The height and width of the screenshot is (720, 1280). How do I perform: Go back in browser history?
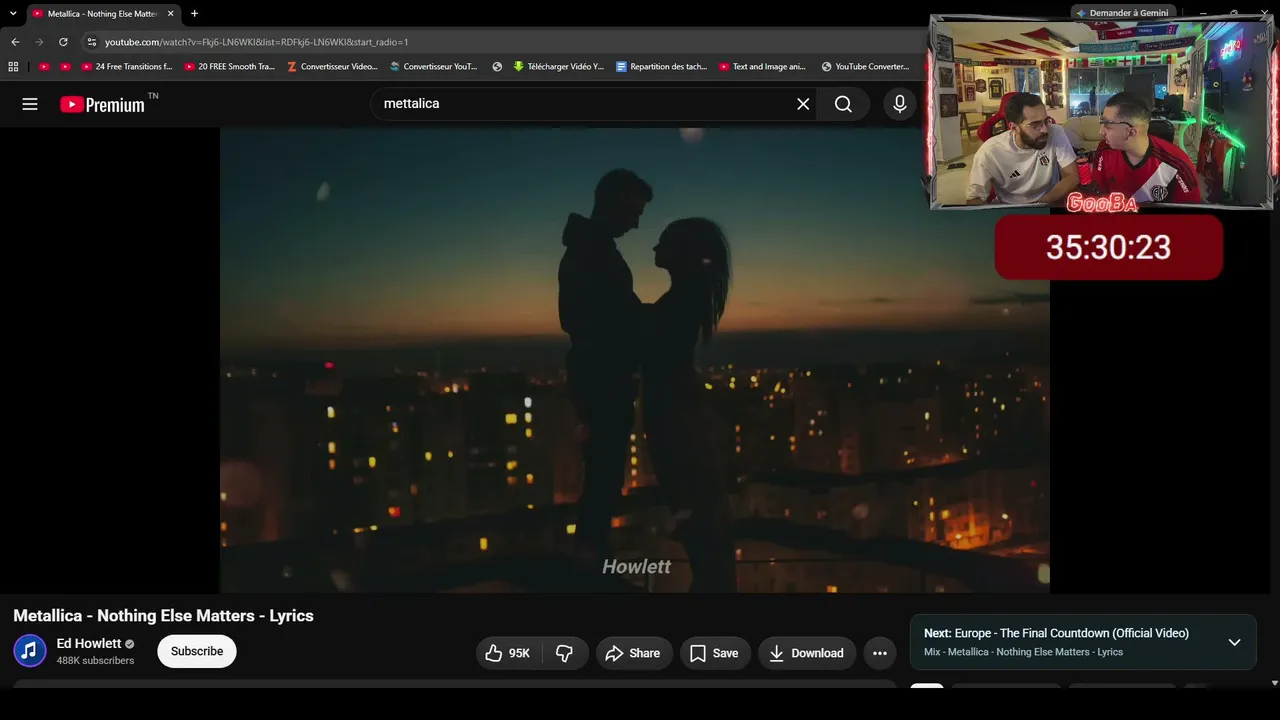click(x=15, y=42)
